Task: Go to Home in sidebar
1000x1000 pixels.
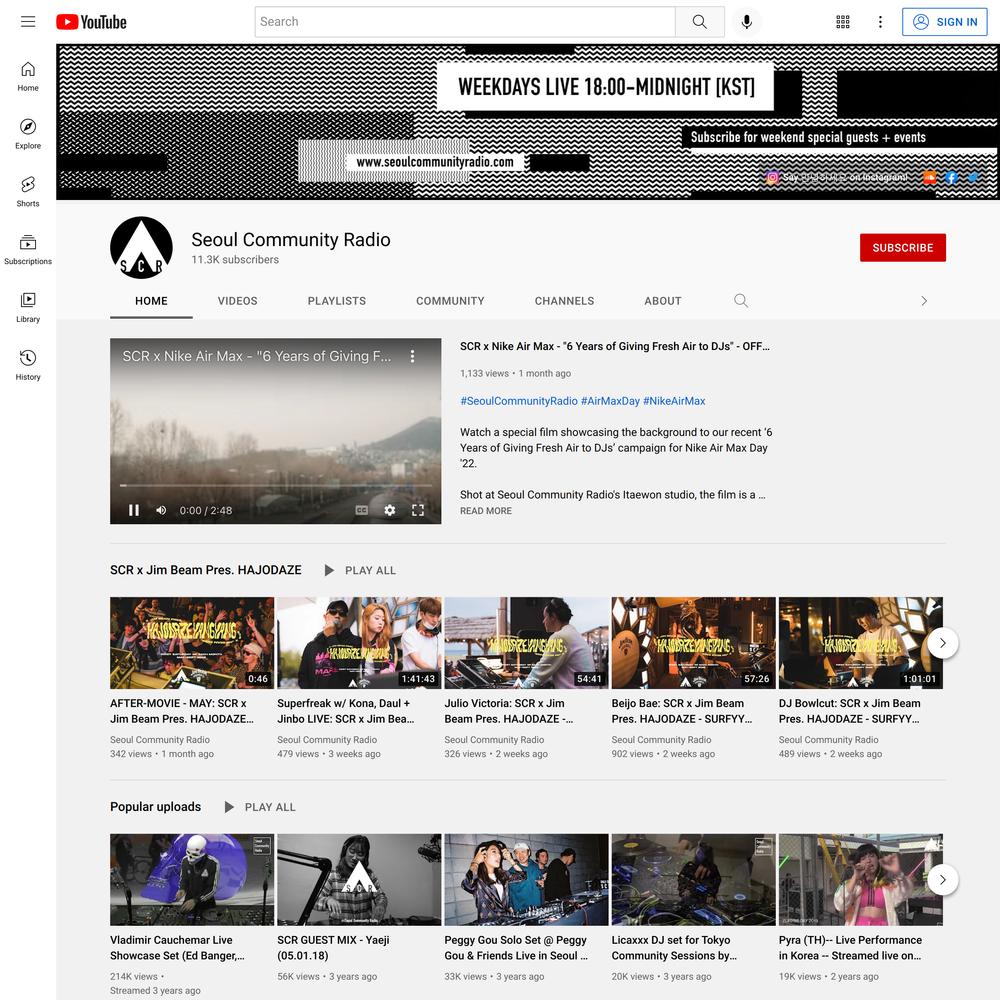Action: click(28, 77)
